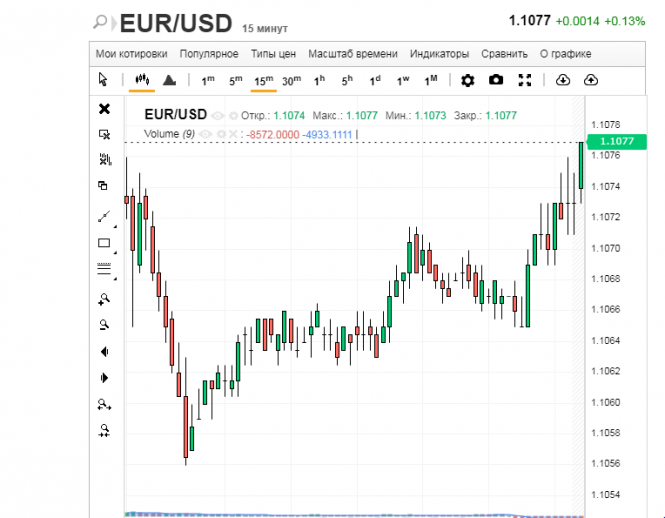Toggle Volume indicator visibility eye
Viewport: 665px width, 518px height.
pos(206,134)
